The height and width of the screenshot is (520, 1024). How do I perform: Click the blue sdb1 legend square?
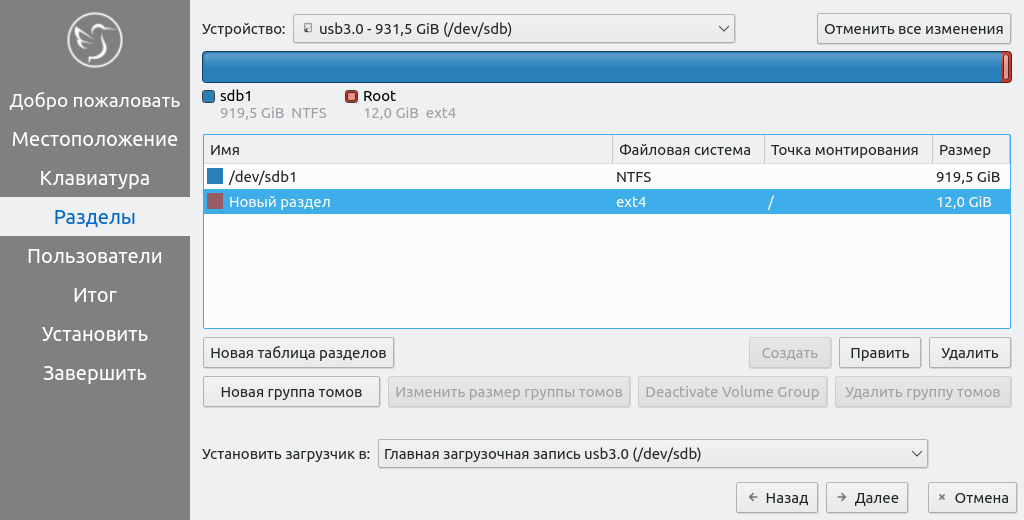pyautogui.click(x=208, y=97)
